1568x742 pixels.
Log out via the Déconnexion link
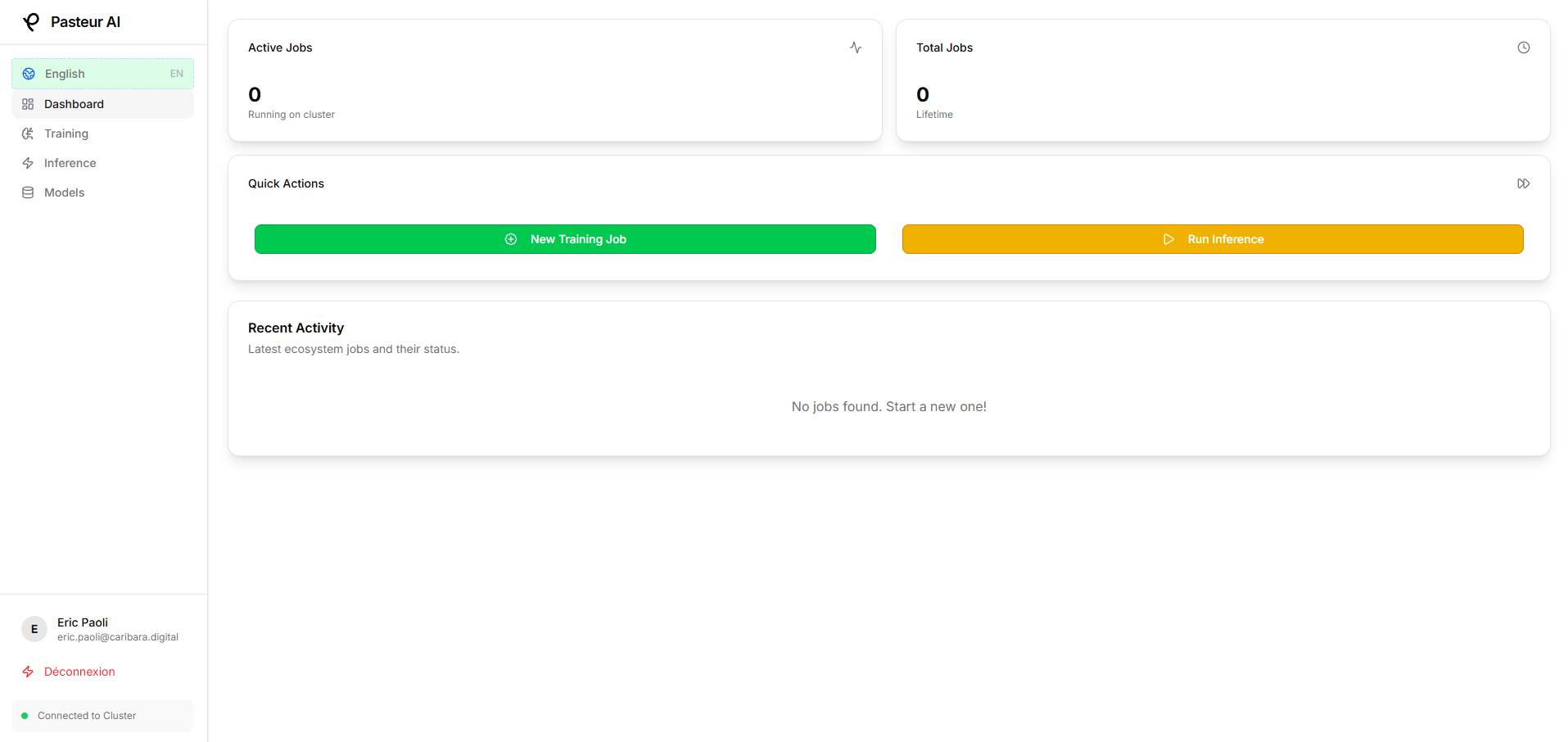[79, 672]
